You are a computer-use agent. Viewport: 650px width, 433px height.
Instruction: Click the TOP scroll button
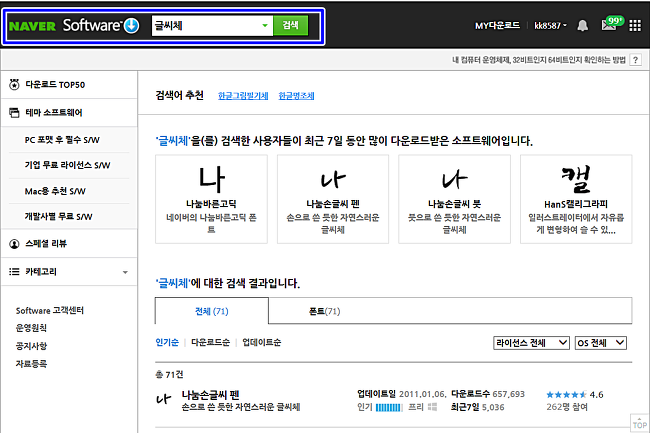pyautogui.click(x=639, y=423)
